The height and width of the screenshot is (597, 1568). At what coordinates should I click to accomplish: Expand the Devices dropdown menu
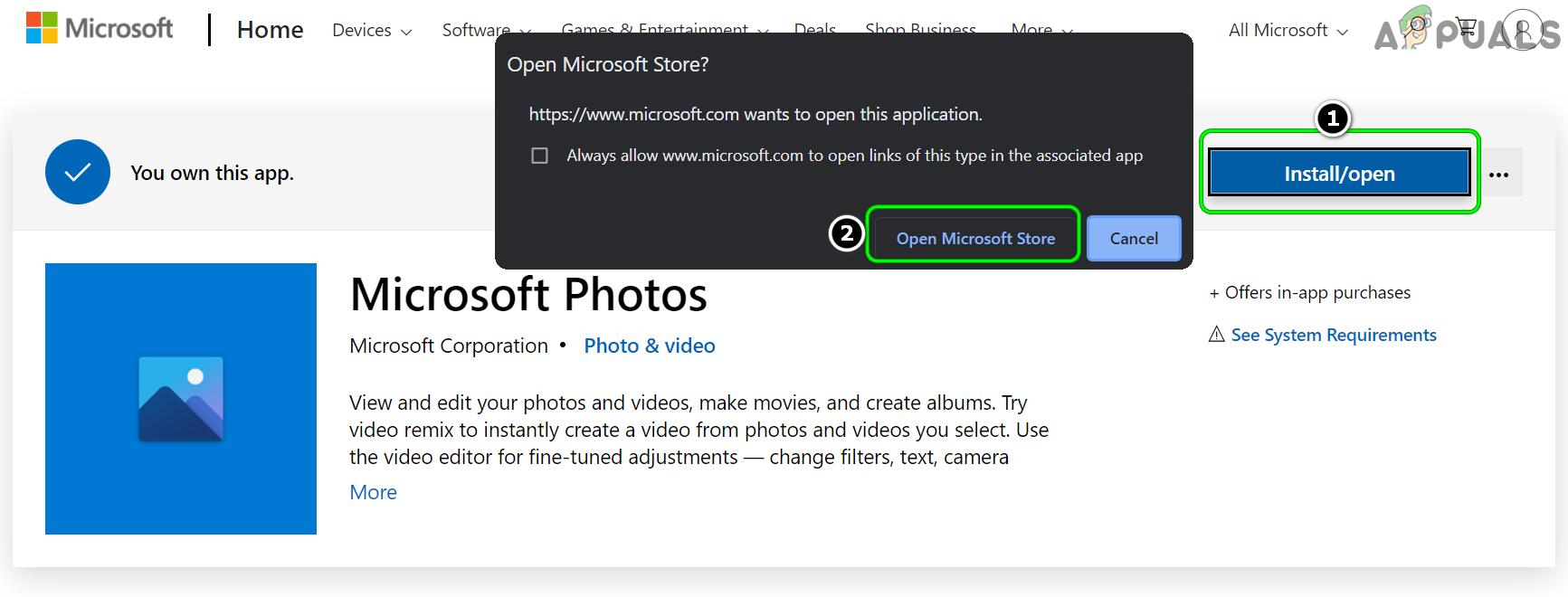pyautogui.click(x=372, y=30)
